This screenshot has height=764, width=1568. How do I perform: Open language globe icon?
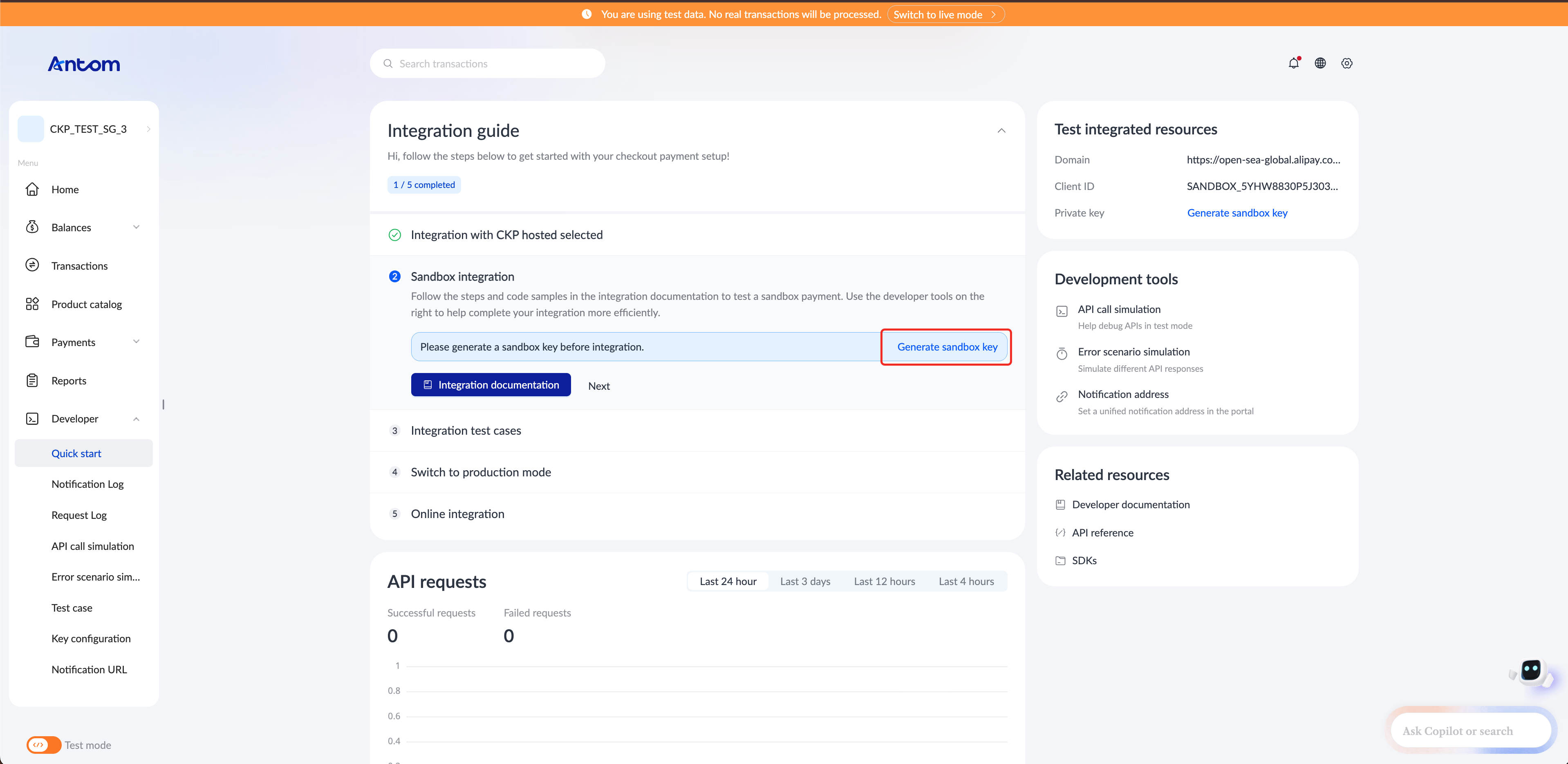[x=1320, y=63]
